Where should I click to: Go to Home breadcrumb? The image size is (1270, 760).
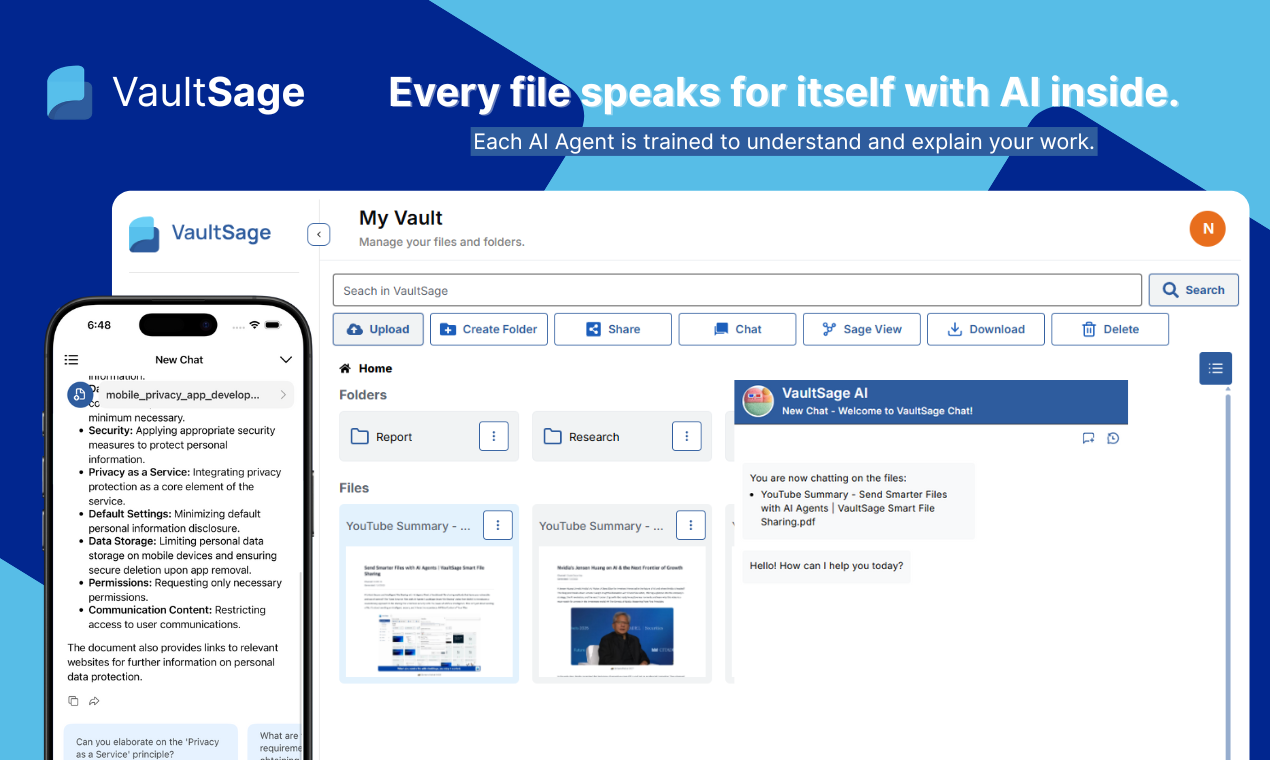376,368
